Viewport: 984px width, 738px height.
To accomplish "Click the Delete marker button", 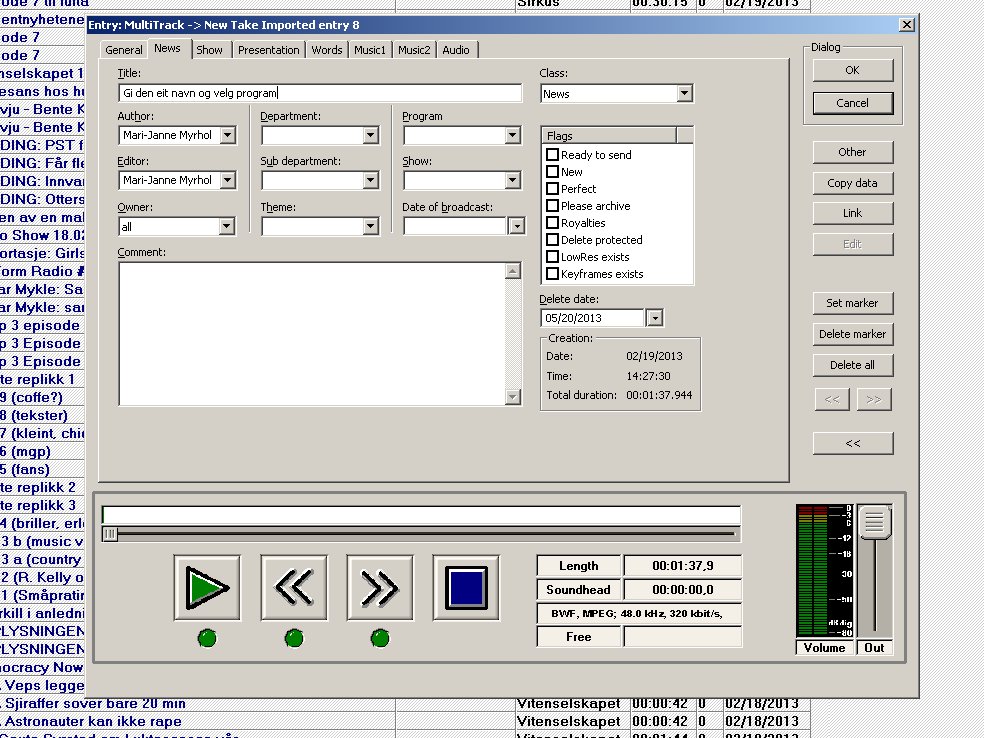I will [853, 334].
